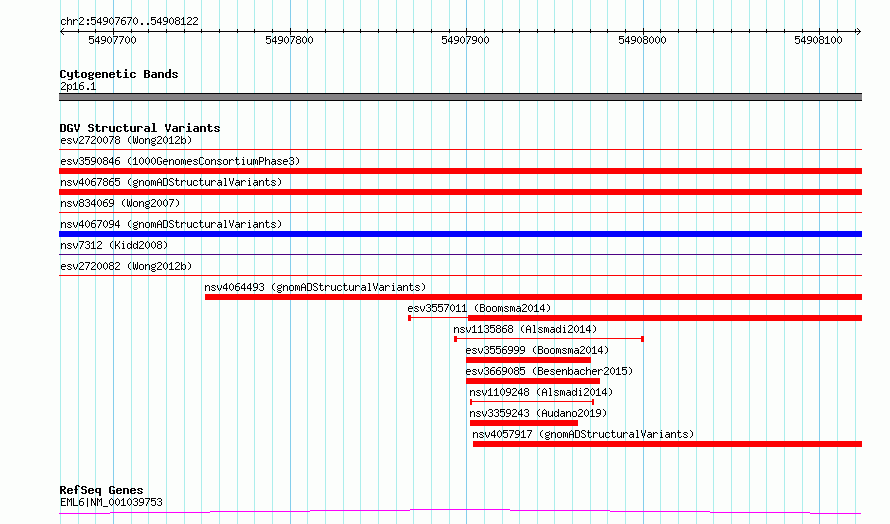Click the left arrowhead of the coordinate ruler
This screenshot has height=524, width=890.
(x=62, y=32)
